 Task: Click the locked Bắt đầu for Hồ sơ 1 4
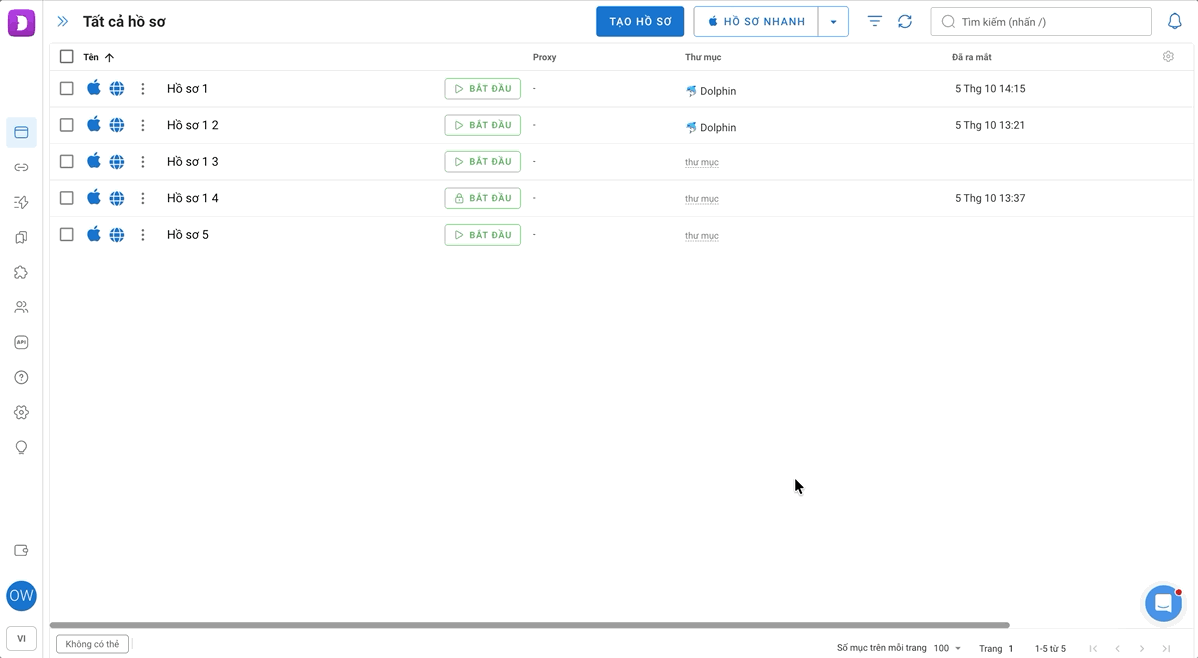pyautogui.click(x=483, y=198)
